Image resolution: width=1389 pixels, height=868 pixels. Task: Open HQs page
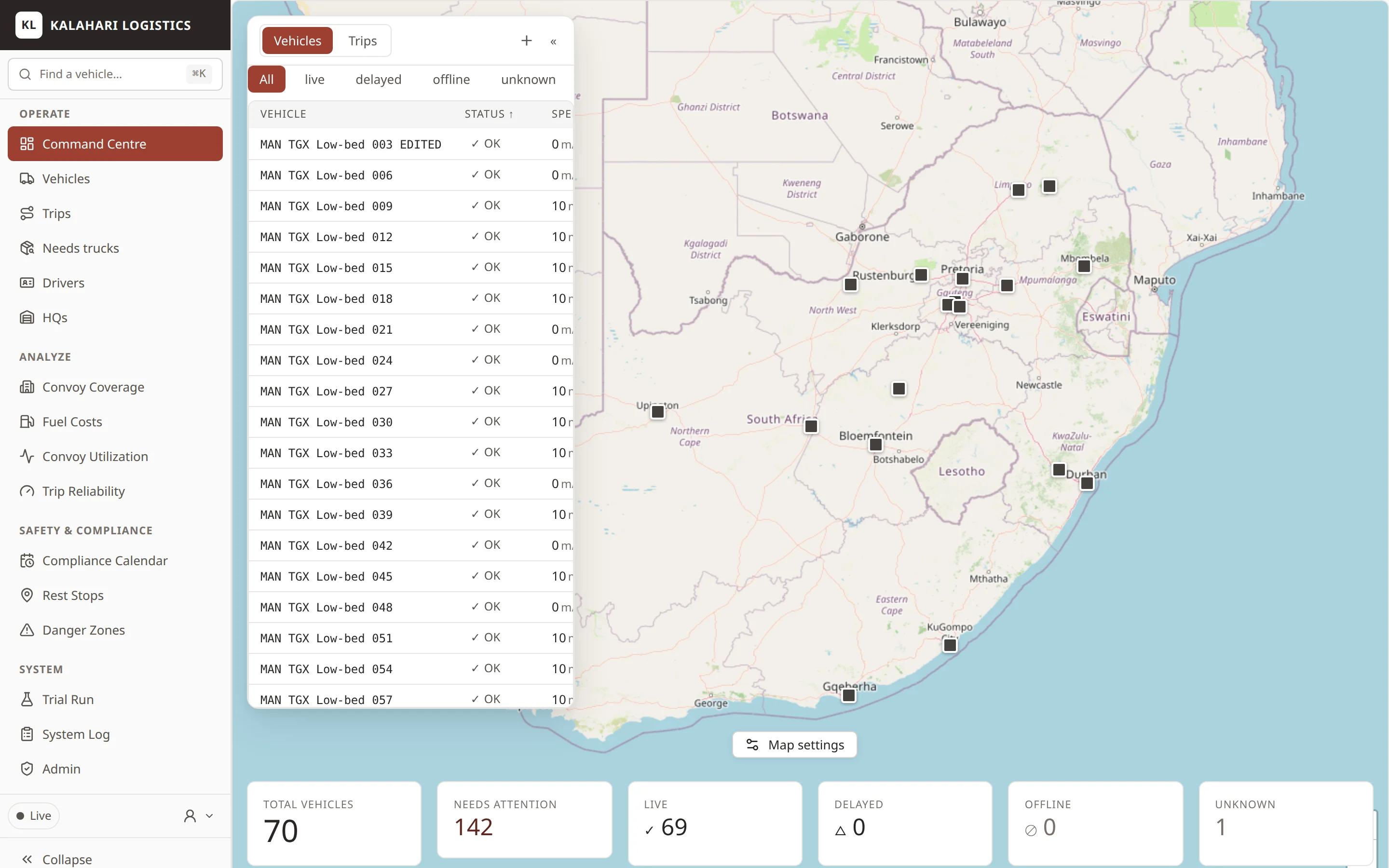click(x=115, y=317)
